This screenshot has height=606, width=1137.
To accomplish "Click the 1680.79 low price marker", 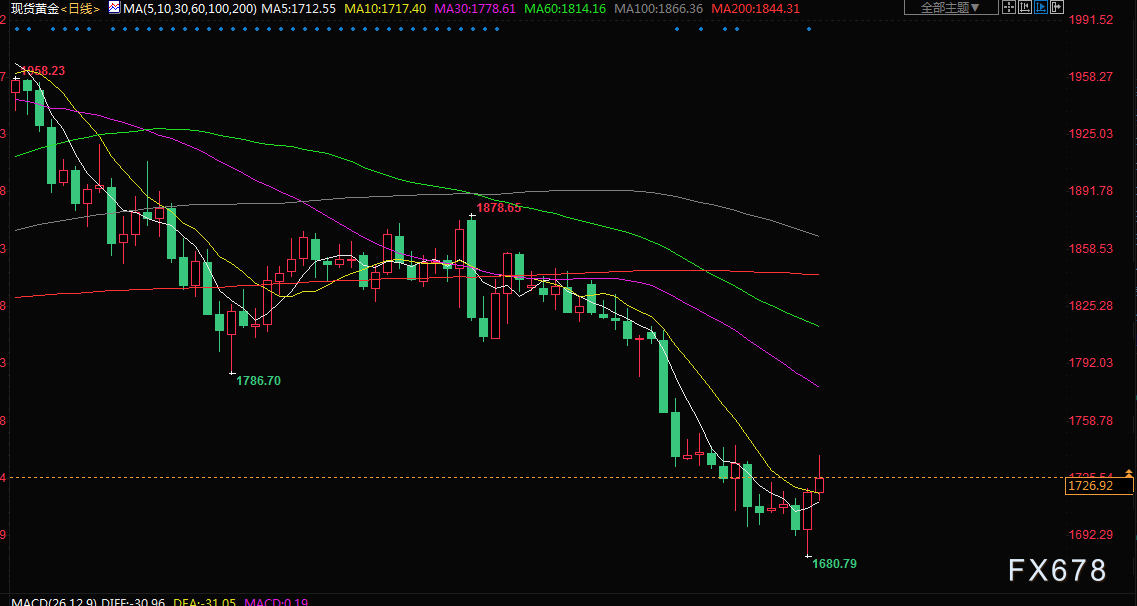I will pos(834,563).
